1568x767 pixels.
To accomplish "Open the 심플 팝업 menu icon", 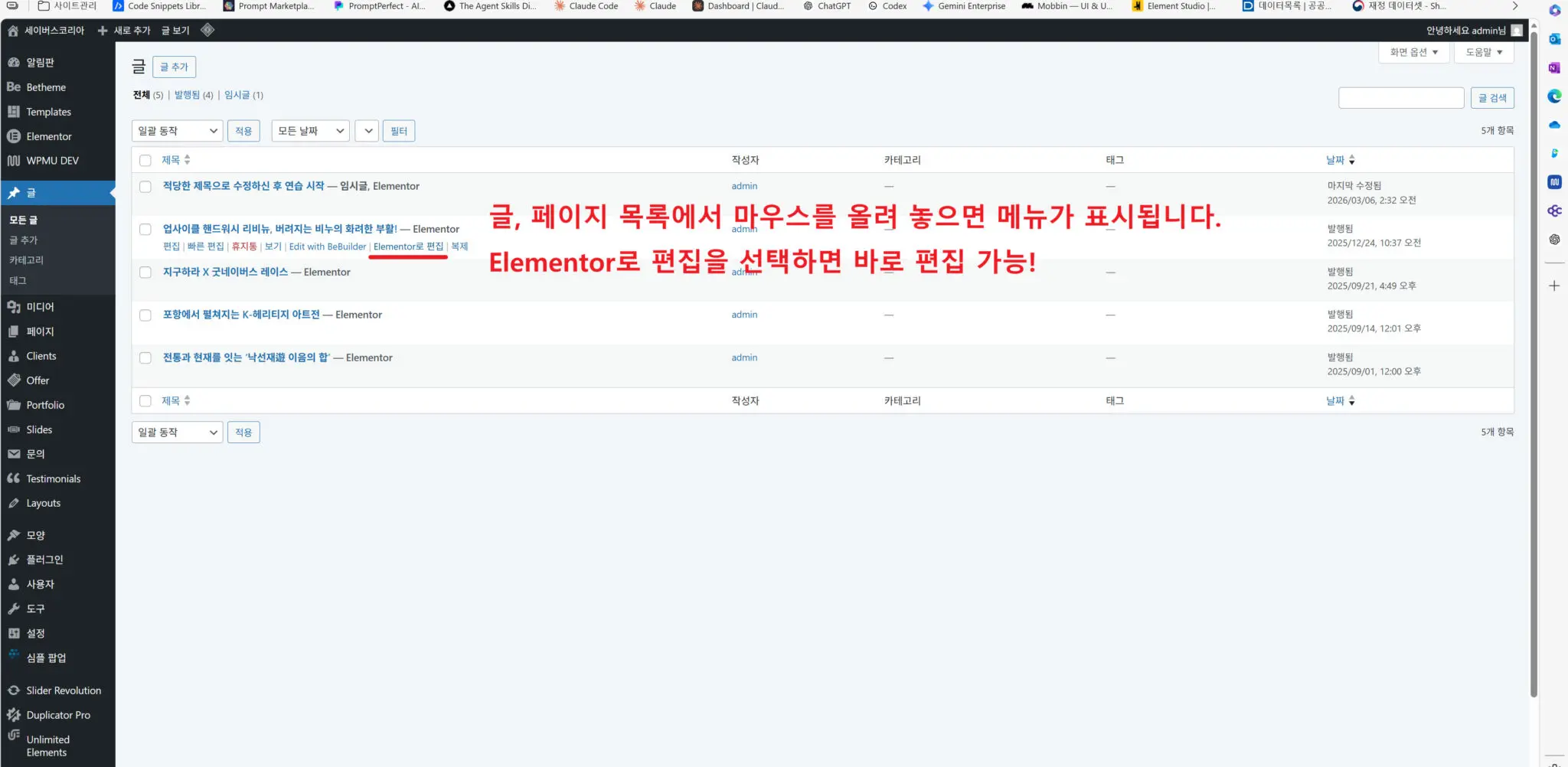I will coord(14,654).
